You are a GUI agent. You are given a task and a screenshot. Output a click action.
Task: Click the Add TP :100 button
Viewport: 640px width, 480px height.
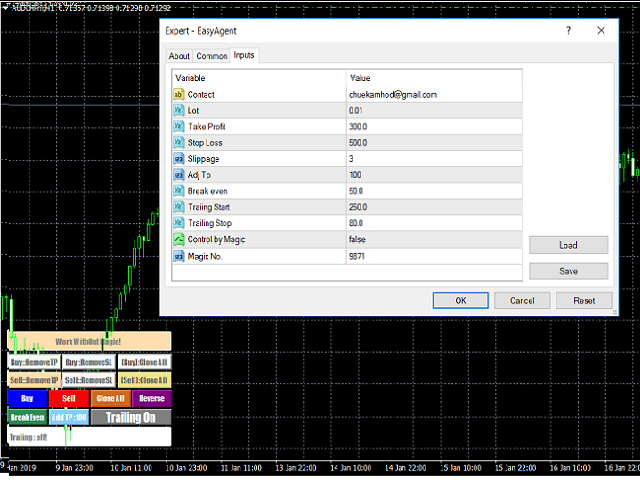pos(69,417)
